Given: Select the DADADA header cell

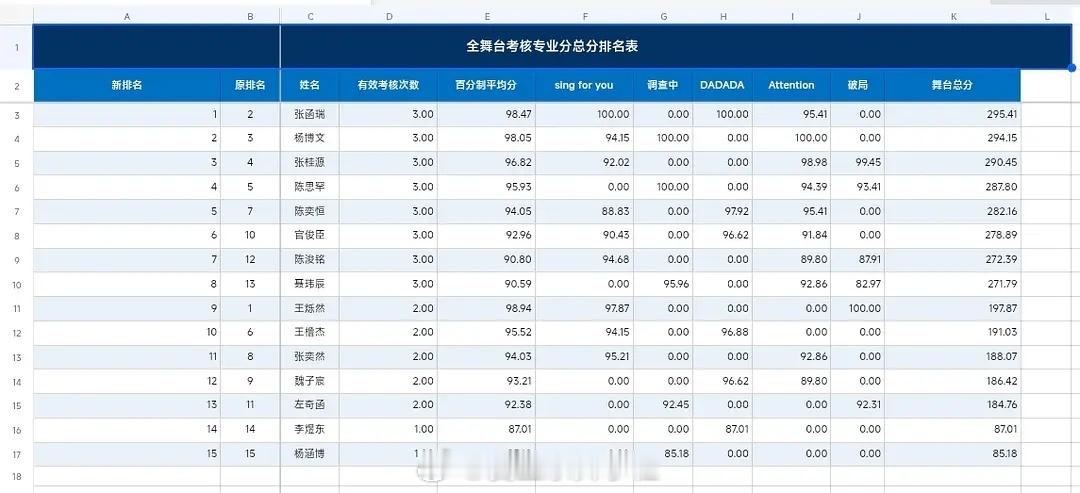Looking at the screenshot, I should pyautogui.click(x=723, y=85).
